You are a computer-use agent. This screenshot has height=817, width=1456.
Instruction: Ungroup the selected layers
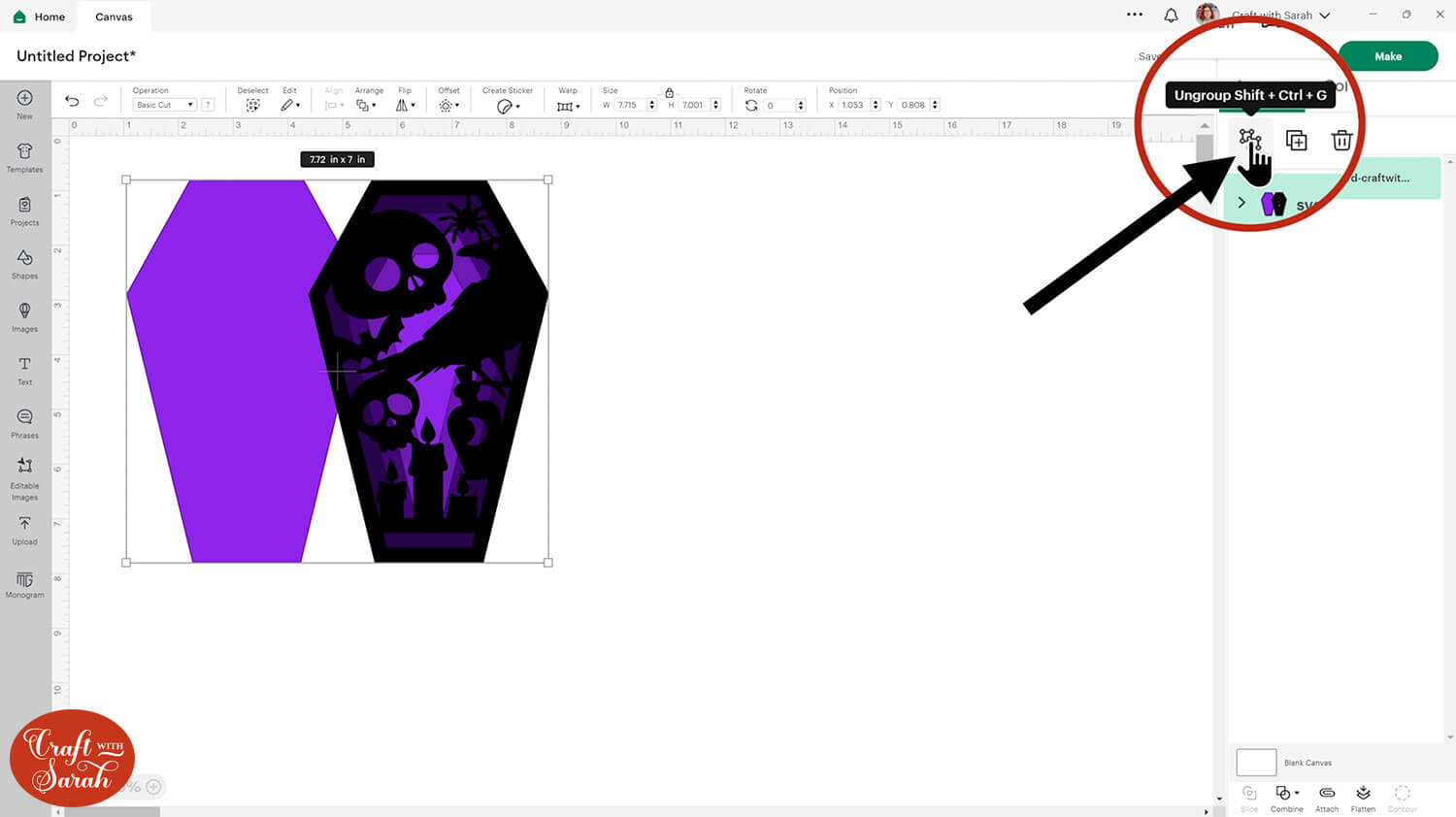pyautogui.click(x=1249, y=140)
